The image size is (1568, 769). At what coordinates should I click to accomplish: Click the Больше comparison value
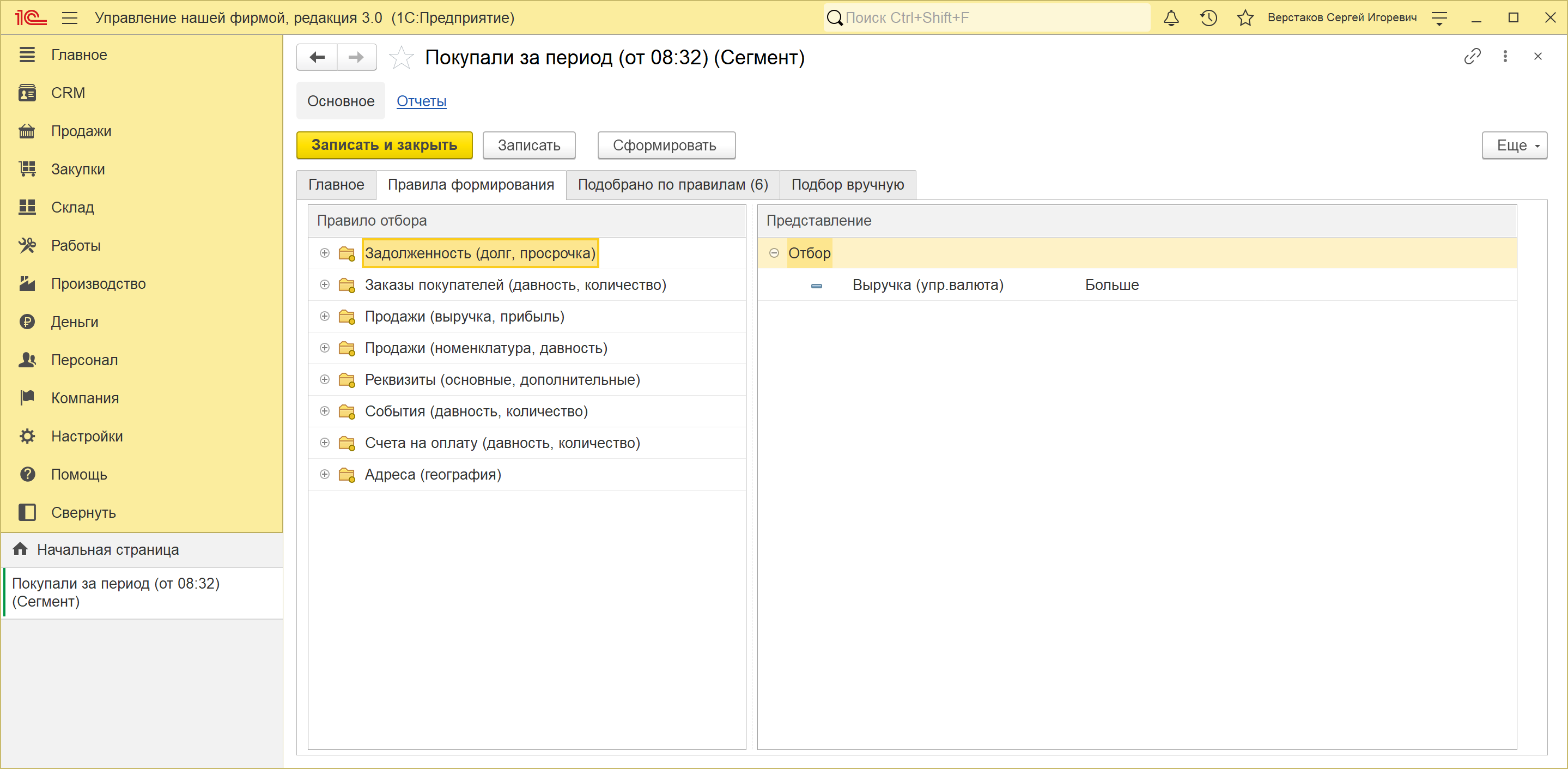tap(1111, 285)
